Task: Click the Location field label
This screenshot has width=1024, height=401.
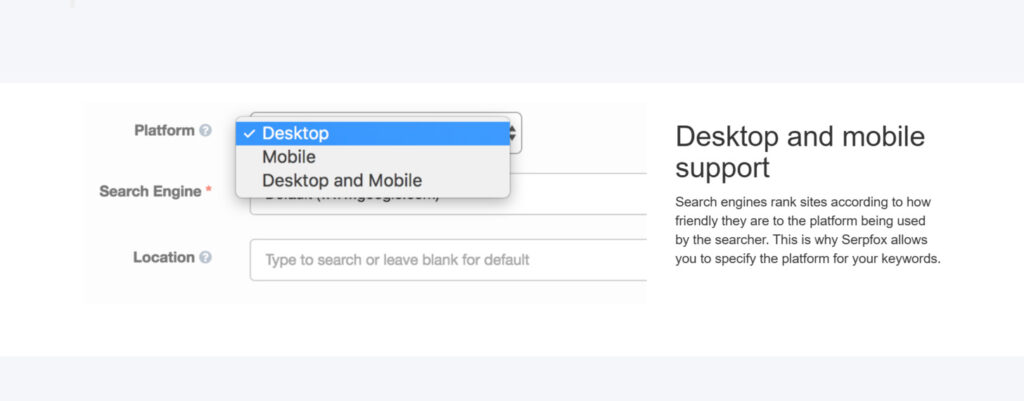Action: [x=163, y=258]
